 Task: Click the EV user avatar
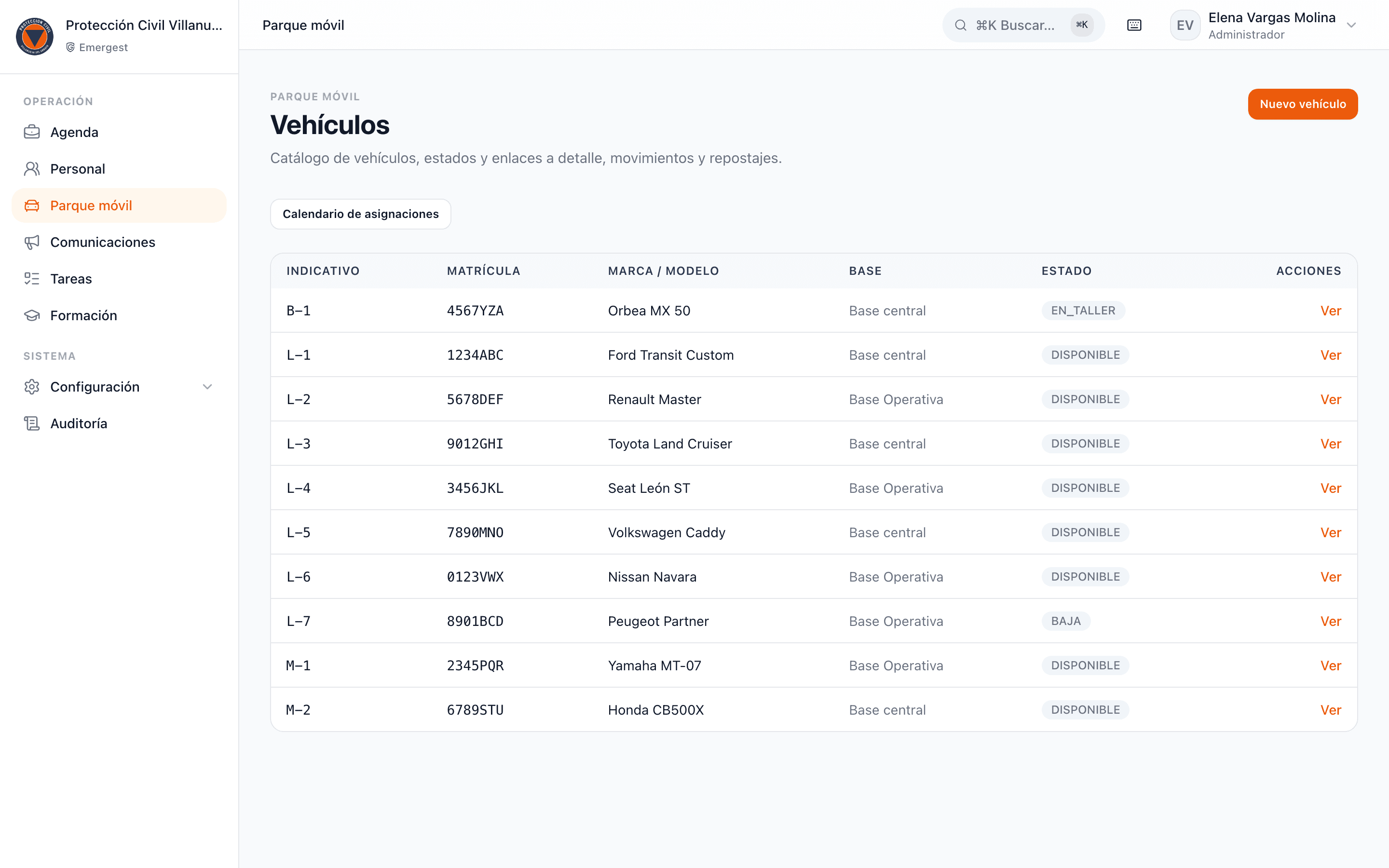1185,25
